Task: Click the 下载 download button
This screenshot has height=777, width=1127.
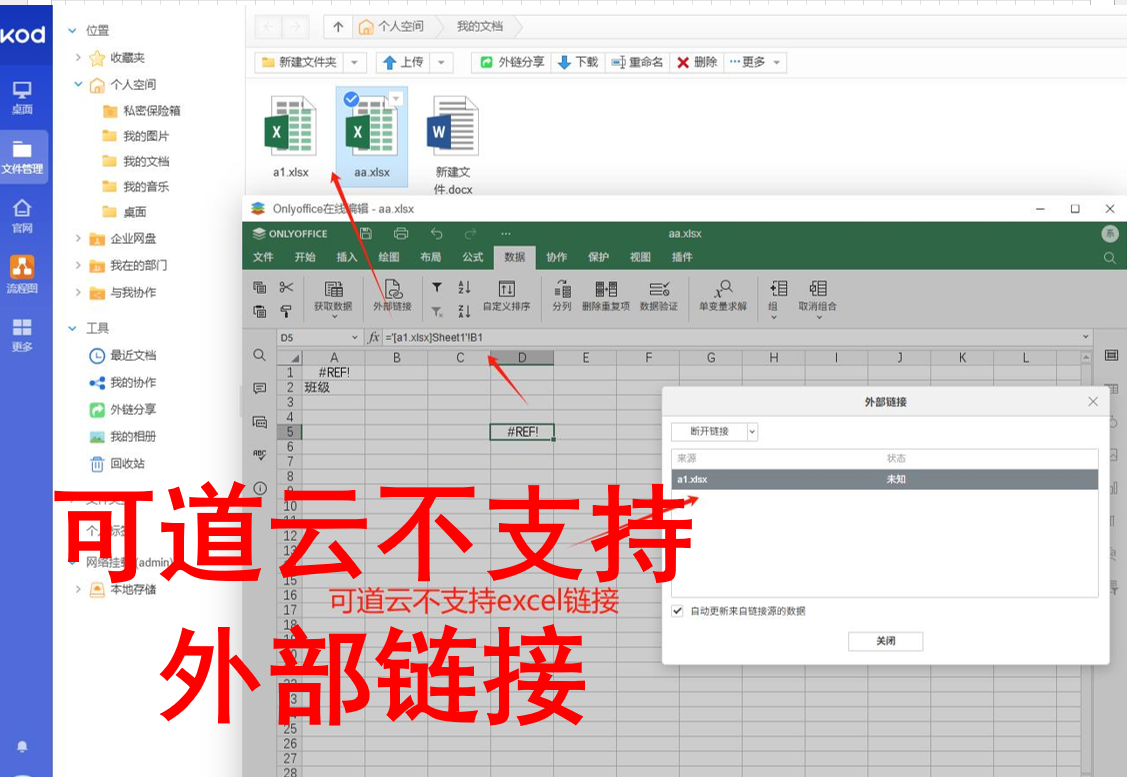Action: pos(578,63)
